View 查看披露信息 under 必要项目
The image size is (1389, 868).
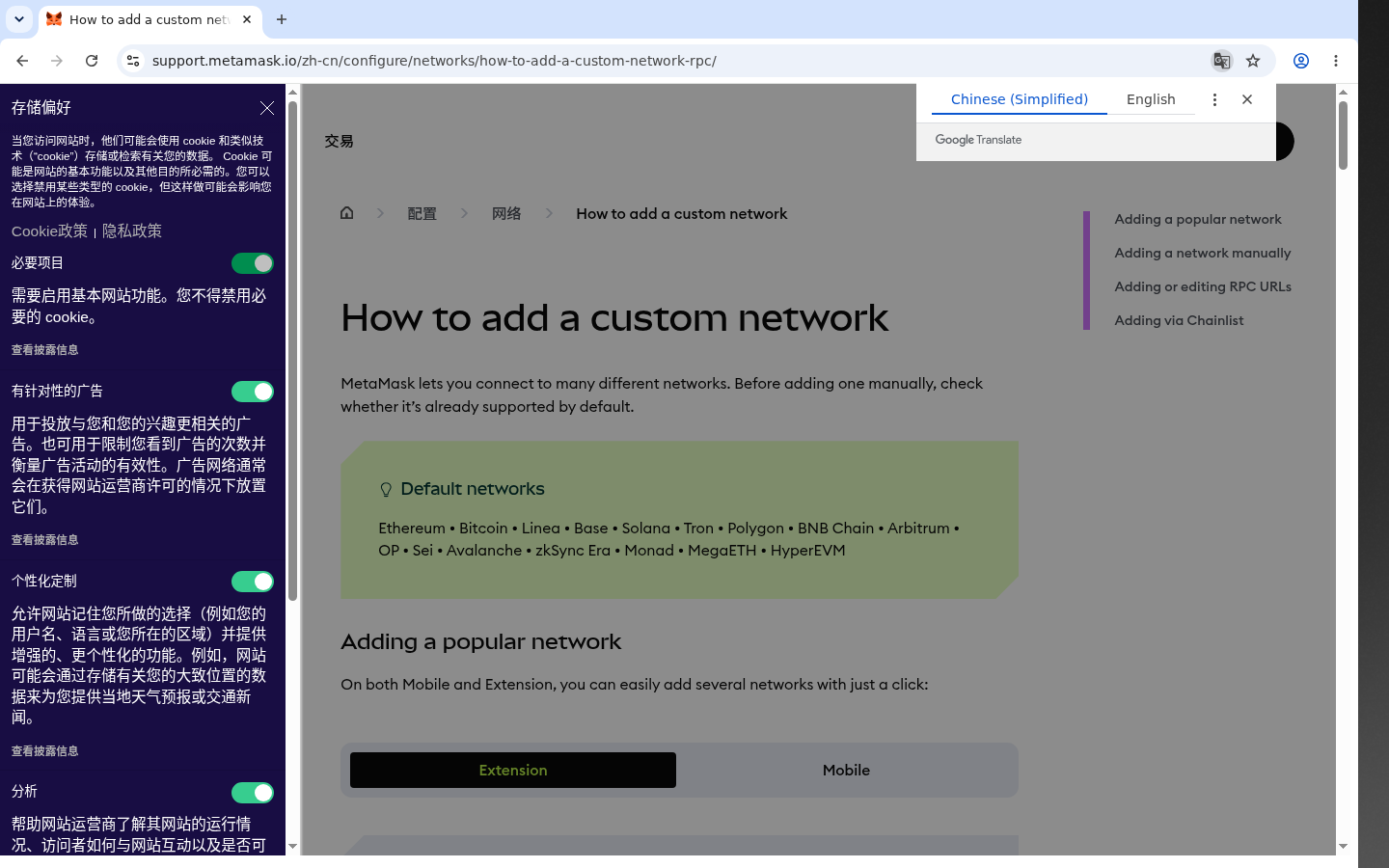pyautogui.click(x=45, y=350)
